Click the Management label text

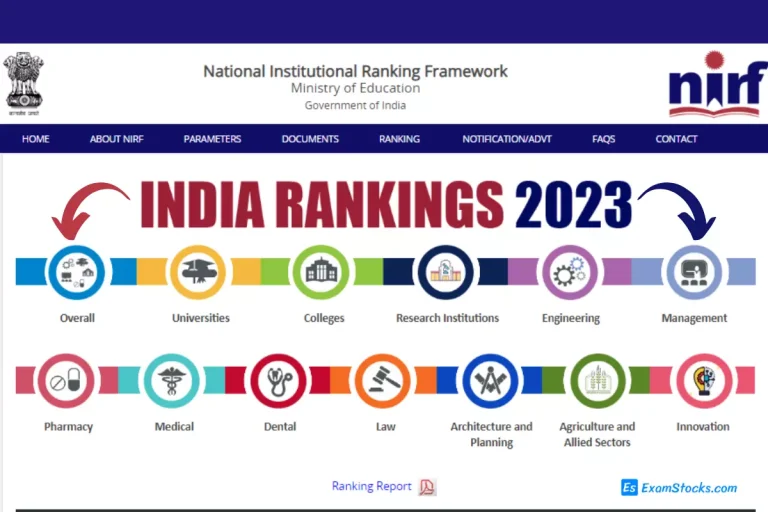pos(694,318)
